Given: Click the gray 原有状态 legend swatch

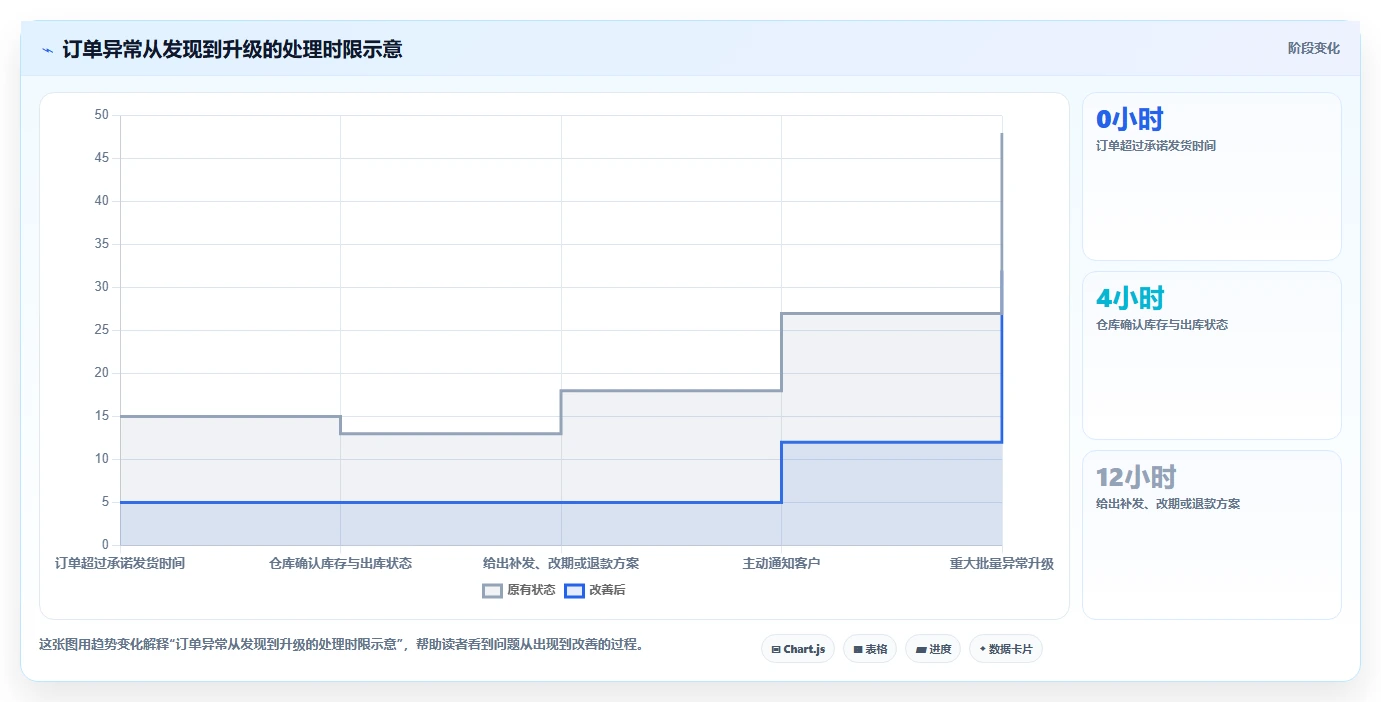Looking at the screenshot, I should coord(492,590).
